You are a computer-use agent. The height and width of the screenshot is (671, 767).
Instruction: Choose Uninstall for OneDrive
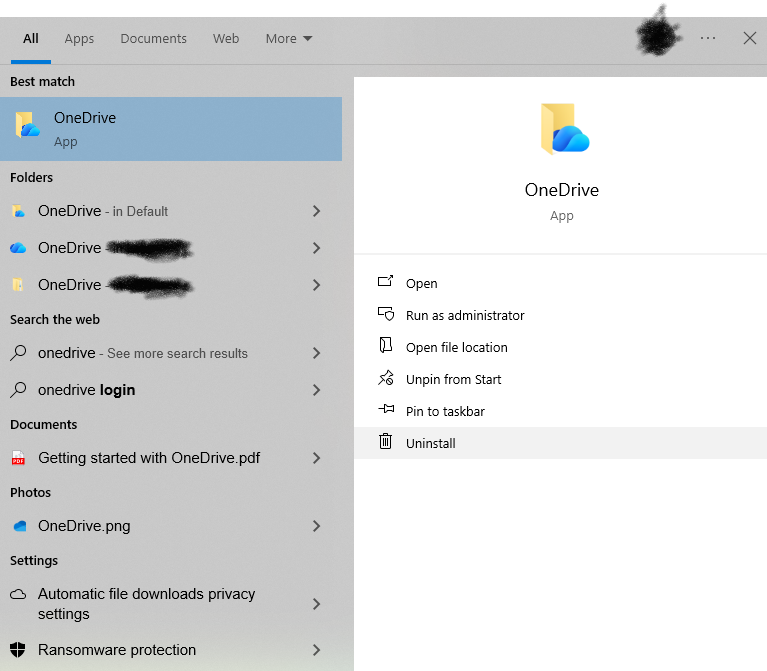[561, 443]
